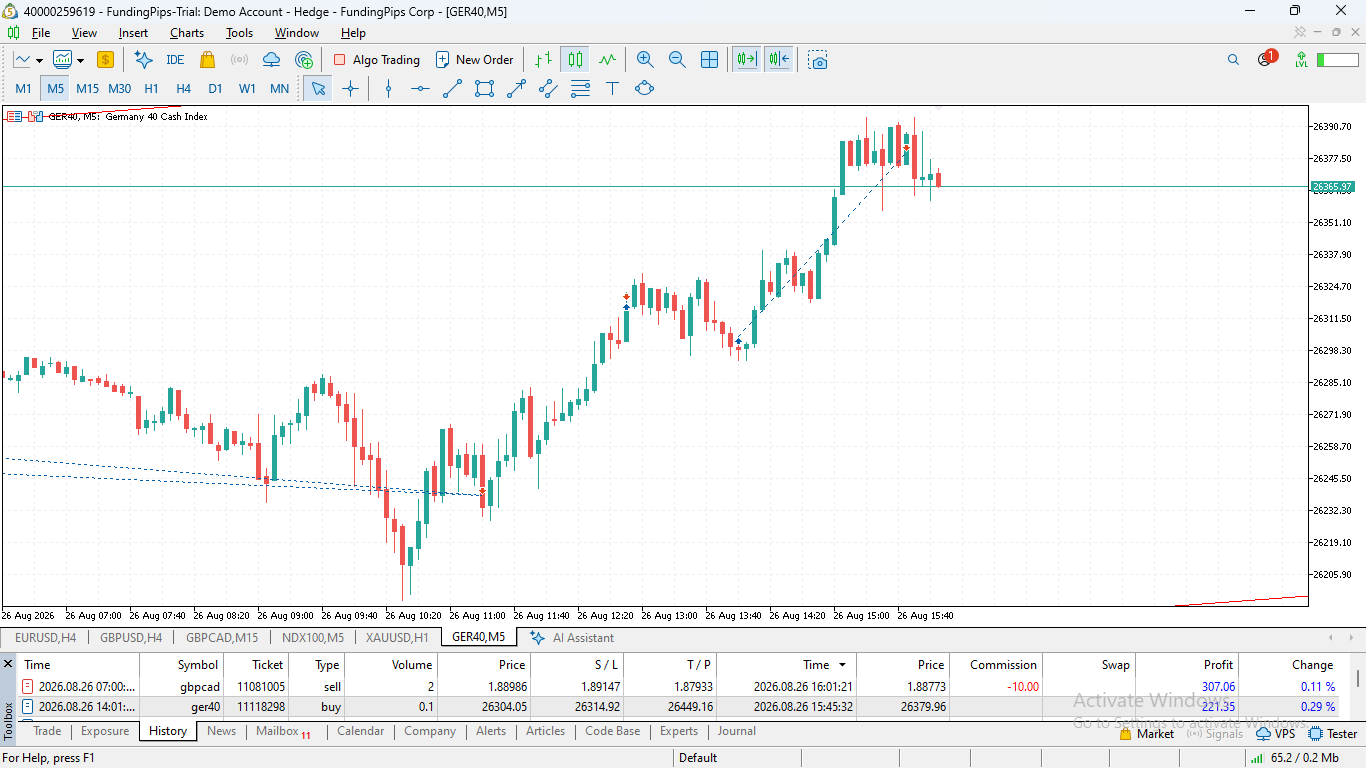The width and height of the screenshot is (1366, 768).
Task: Choose the horizontal line tool
Action: click(420, 89)
